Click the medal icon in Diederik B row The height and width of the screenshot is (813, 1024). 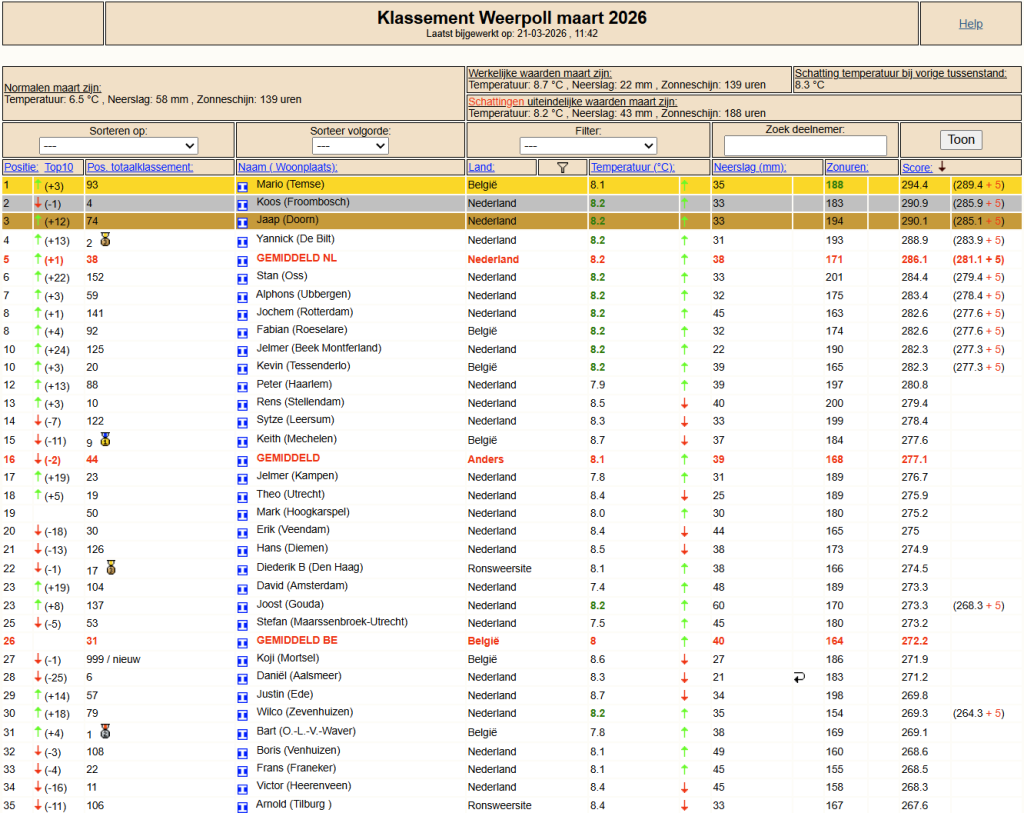111,568
